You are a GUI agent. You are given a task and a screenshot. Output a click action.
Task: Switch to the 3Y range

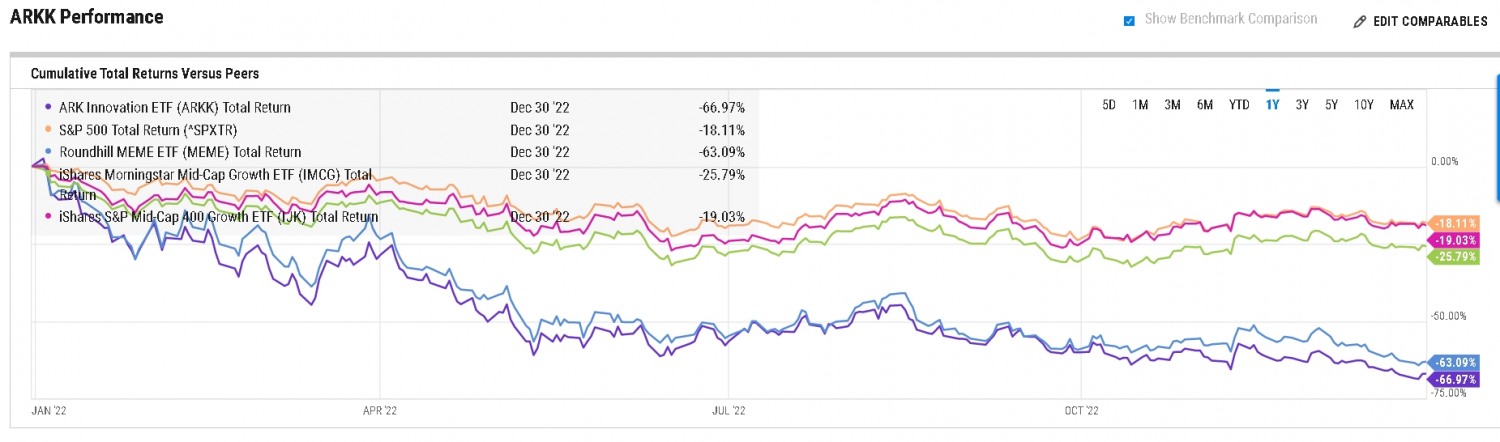tap(1302, 105)
